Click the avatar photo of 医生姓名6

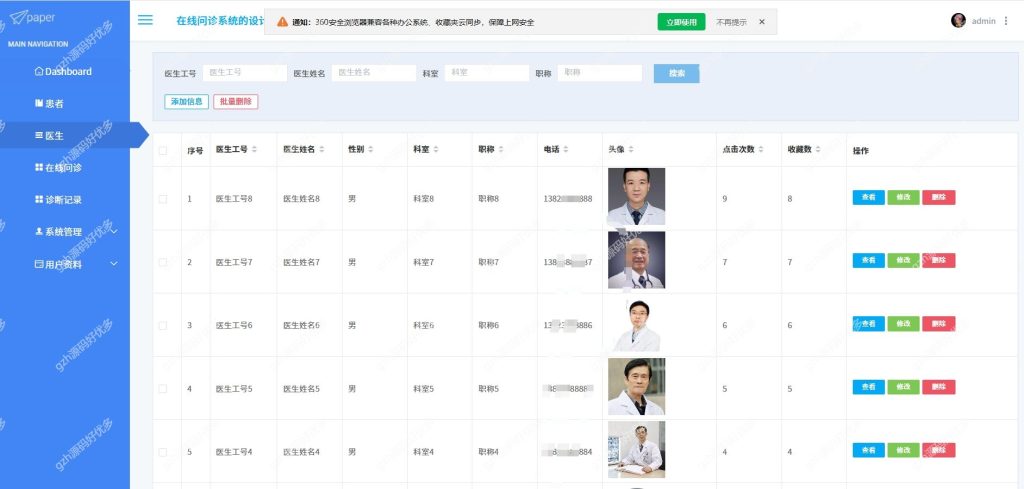(x=636, y=323)
